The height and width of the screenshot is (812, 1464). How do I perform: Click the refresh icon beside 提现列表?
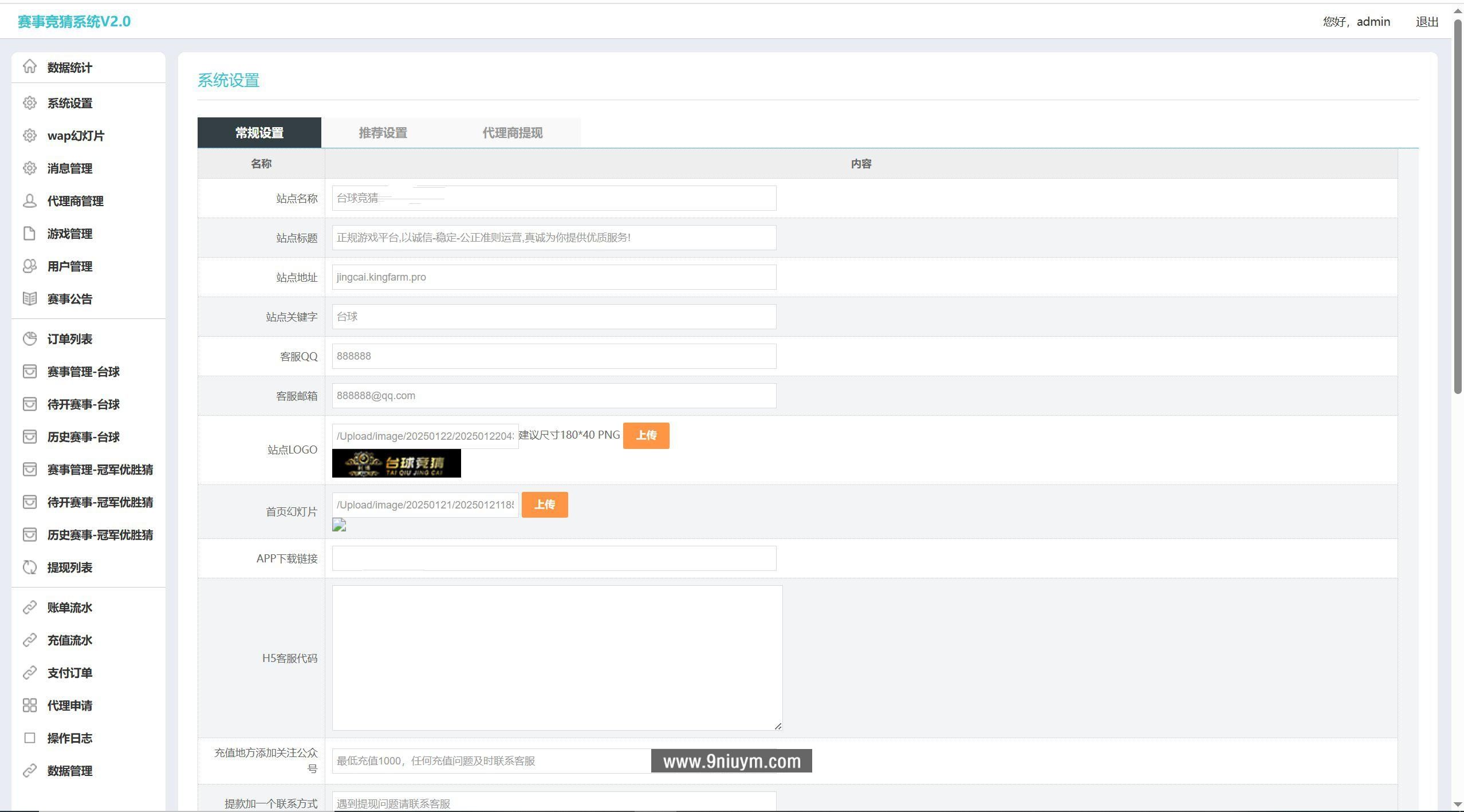pos(30,567)
